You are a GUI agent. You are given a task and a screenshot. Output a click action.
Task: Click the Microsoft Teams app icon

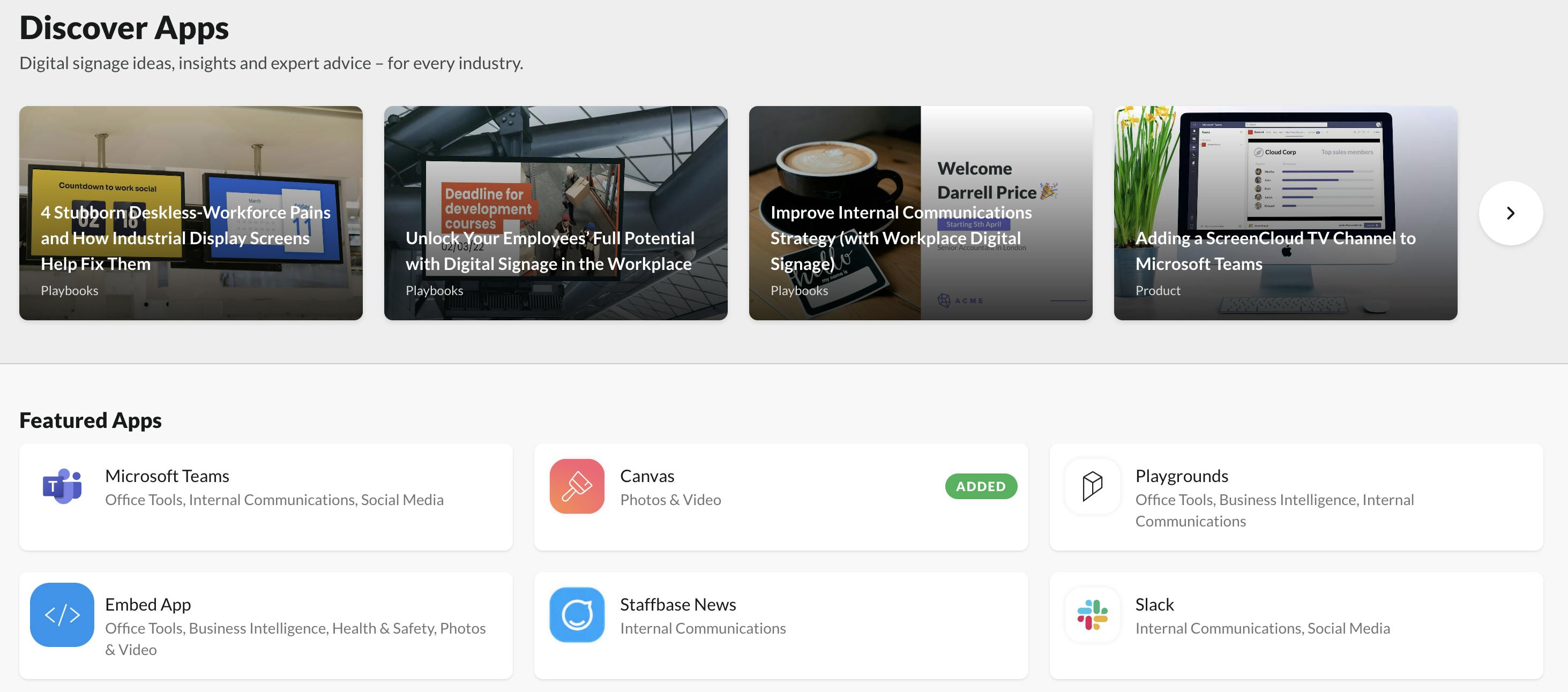(62, 486)
